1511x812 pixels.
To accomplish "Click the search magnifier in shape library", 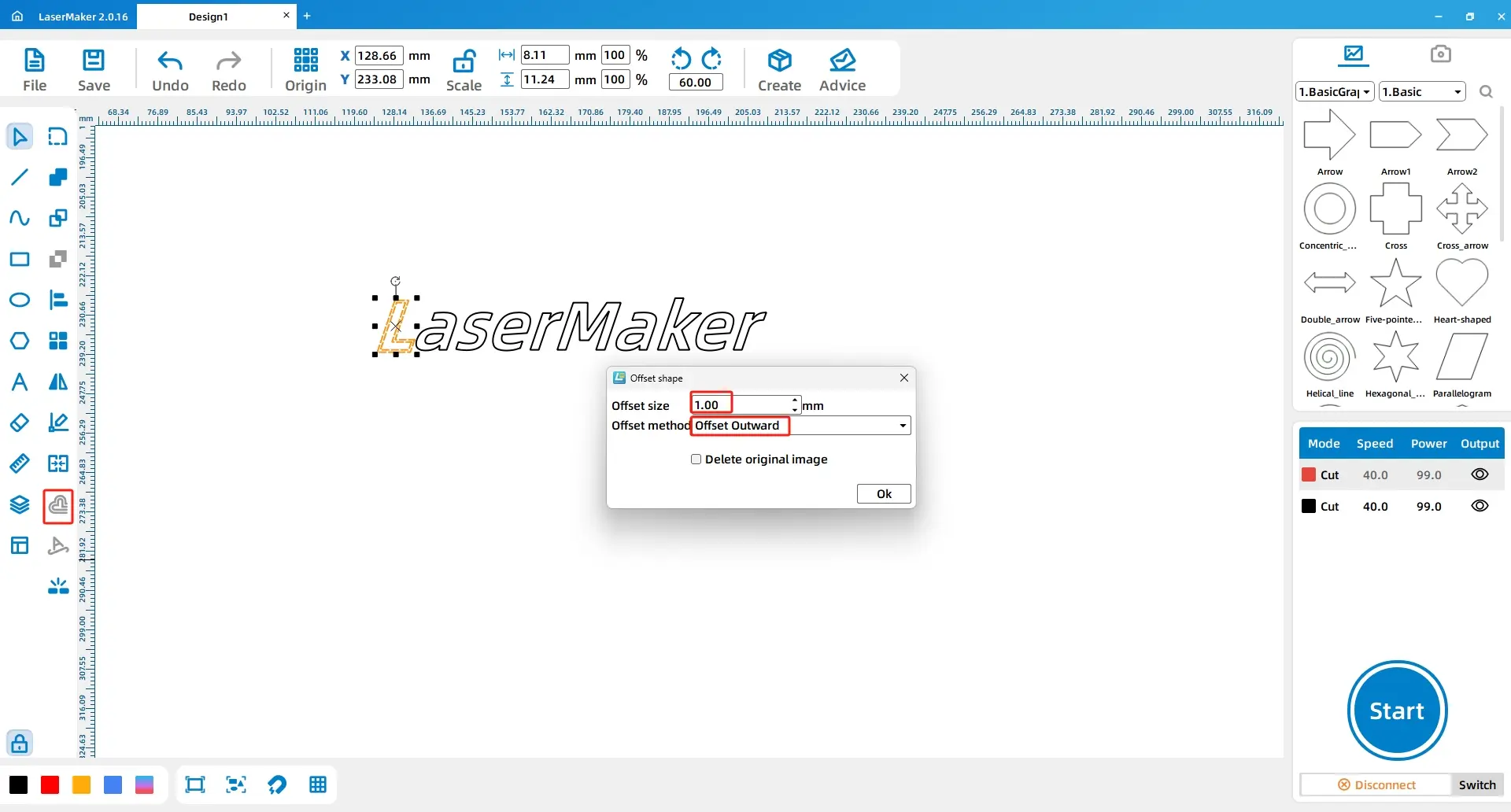I will click(1486, 92).
